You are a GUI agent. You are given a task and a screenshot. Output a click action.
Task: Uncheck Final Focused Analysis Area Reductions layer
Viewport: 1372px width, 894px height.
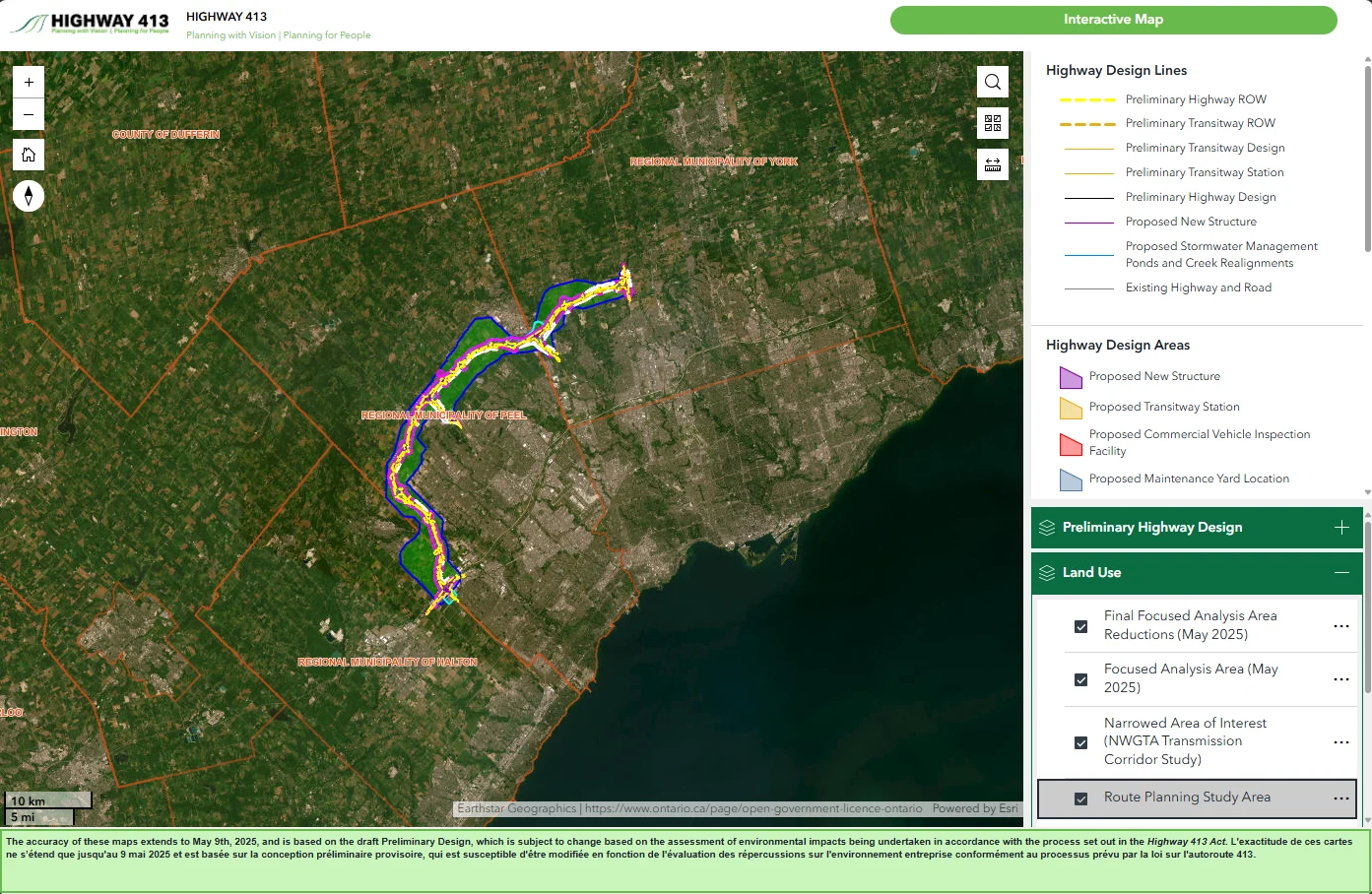pyautogui.click(x=1080, y=626)
